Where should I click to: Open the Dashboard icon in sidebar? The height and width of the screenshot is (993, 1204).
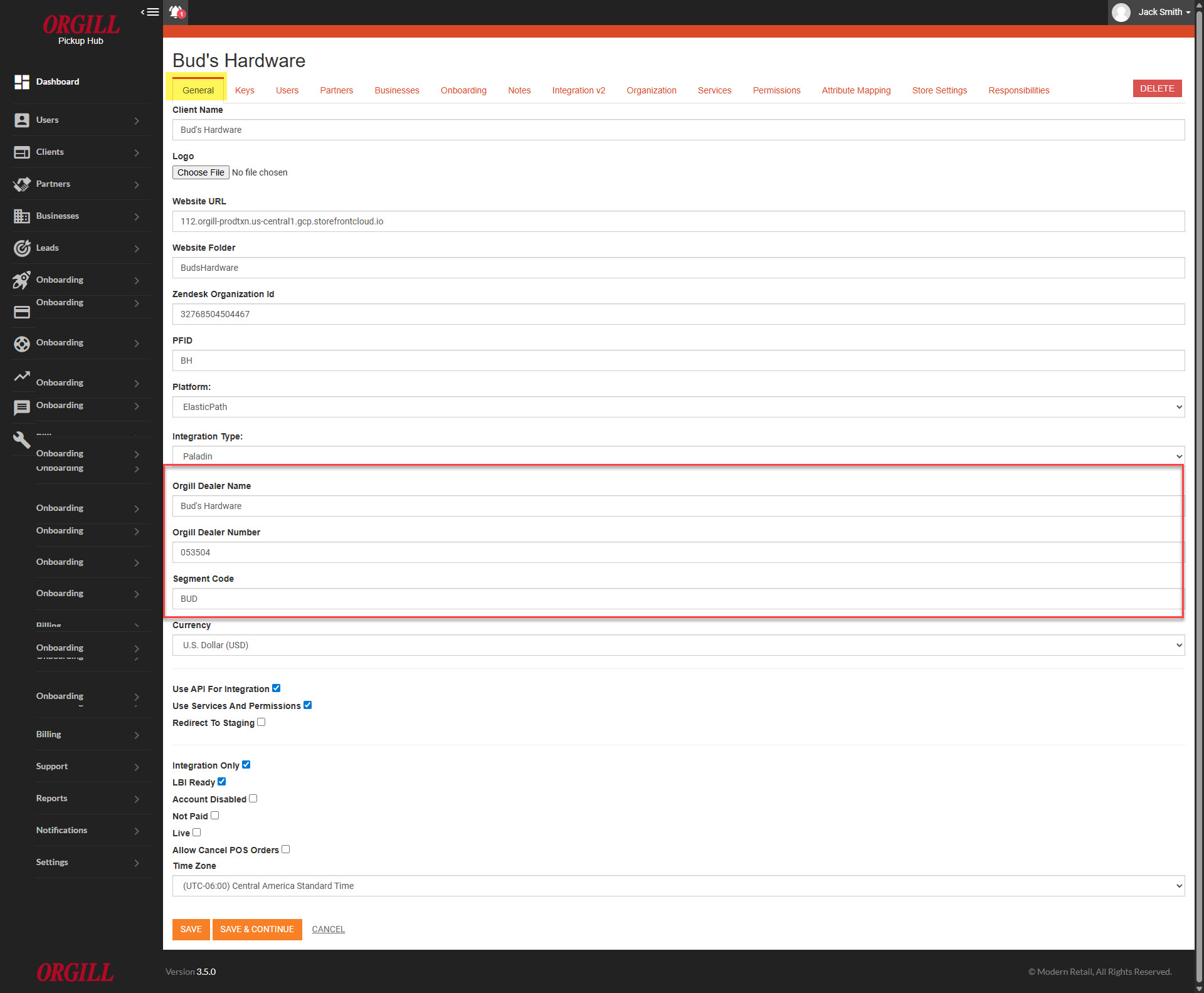(22, 81)
